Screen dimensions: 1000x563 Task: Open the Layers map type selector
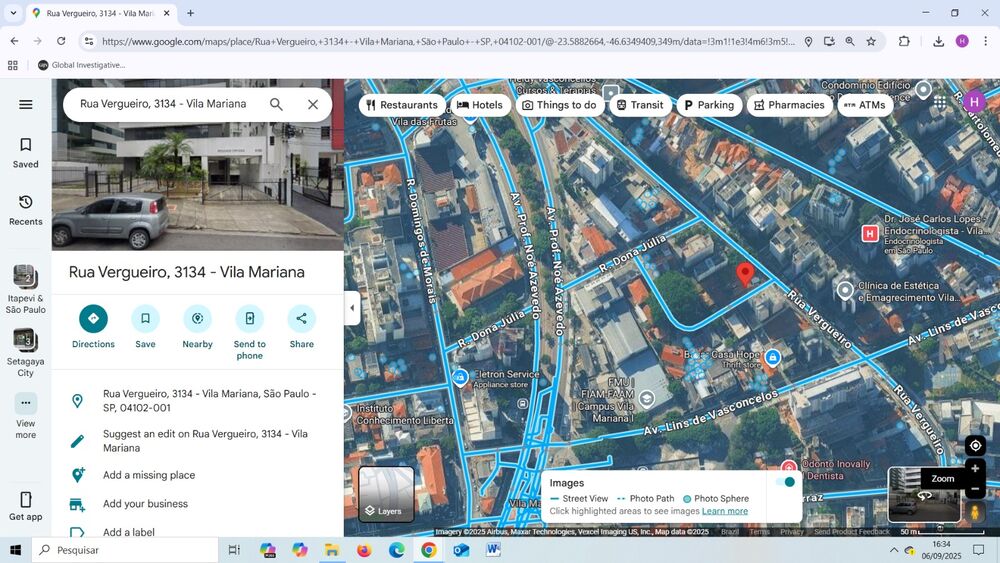click(x=386, y=494)
